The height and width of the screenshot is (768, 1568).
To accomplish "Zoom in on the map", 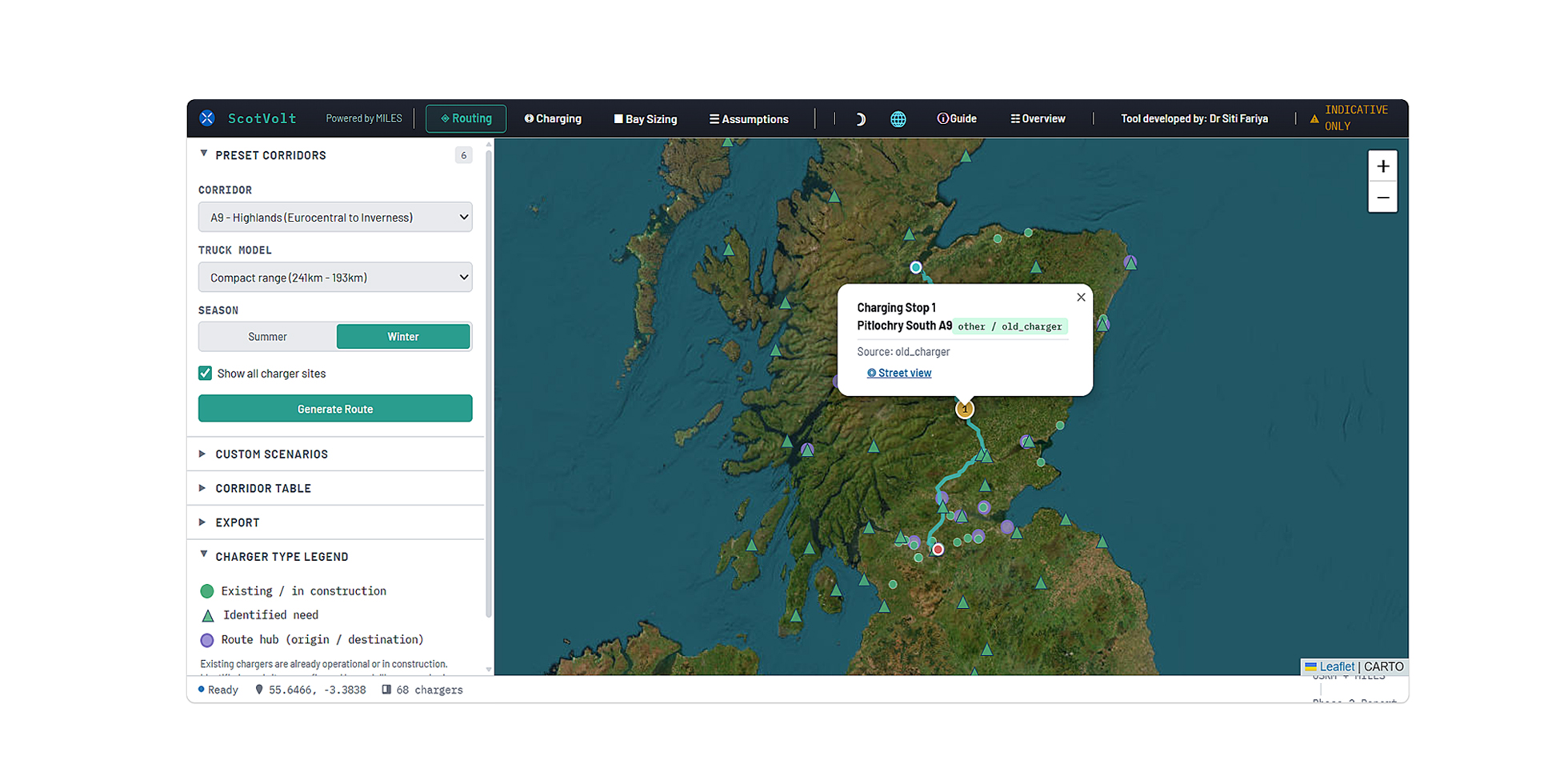I will coord(1382,166).
